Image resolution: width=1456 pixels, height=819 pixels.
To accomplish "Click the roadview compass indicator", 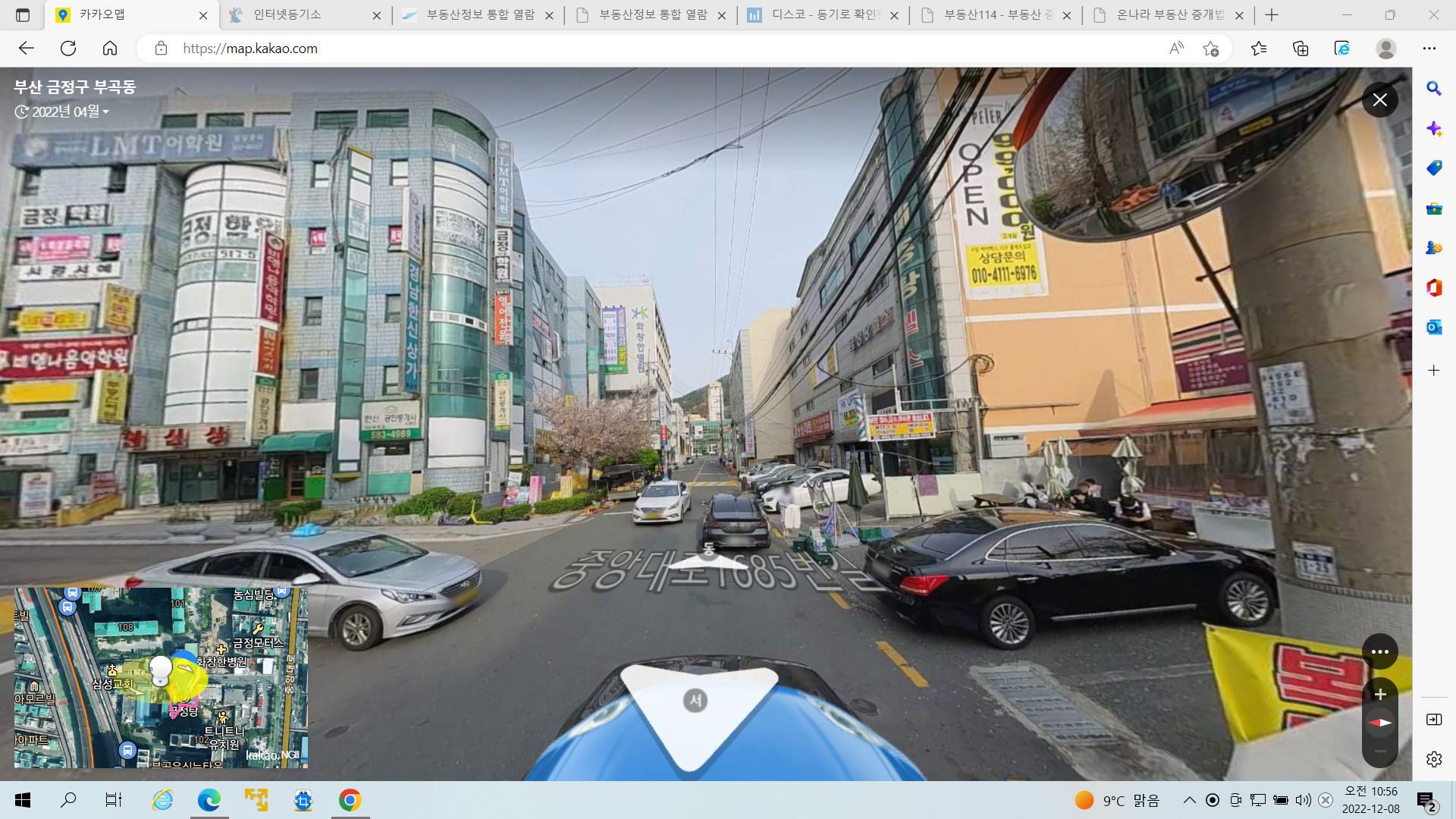I will click(1380, 723).
